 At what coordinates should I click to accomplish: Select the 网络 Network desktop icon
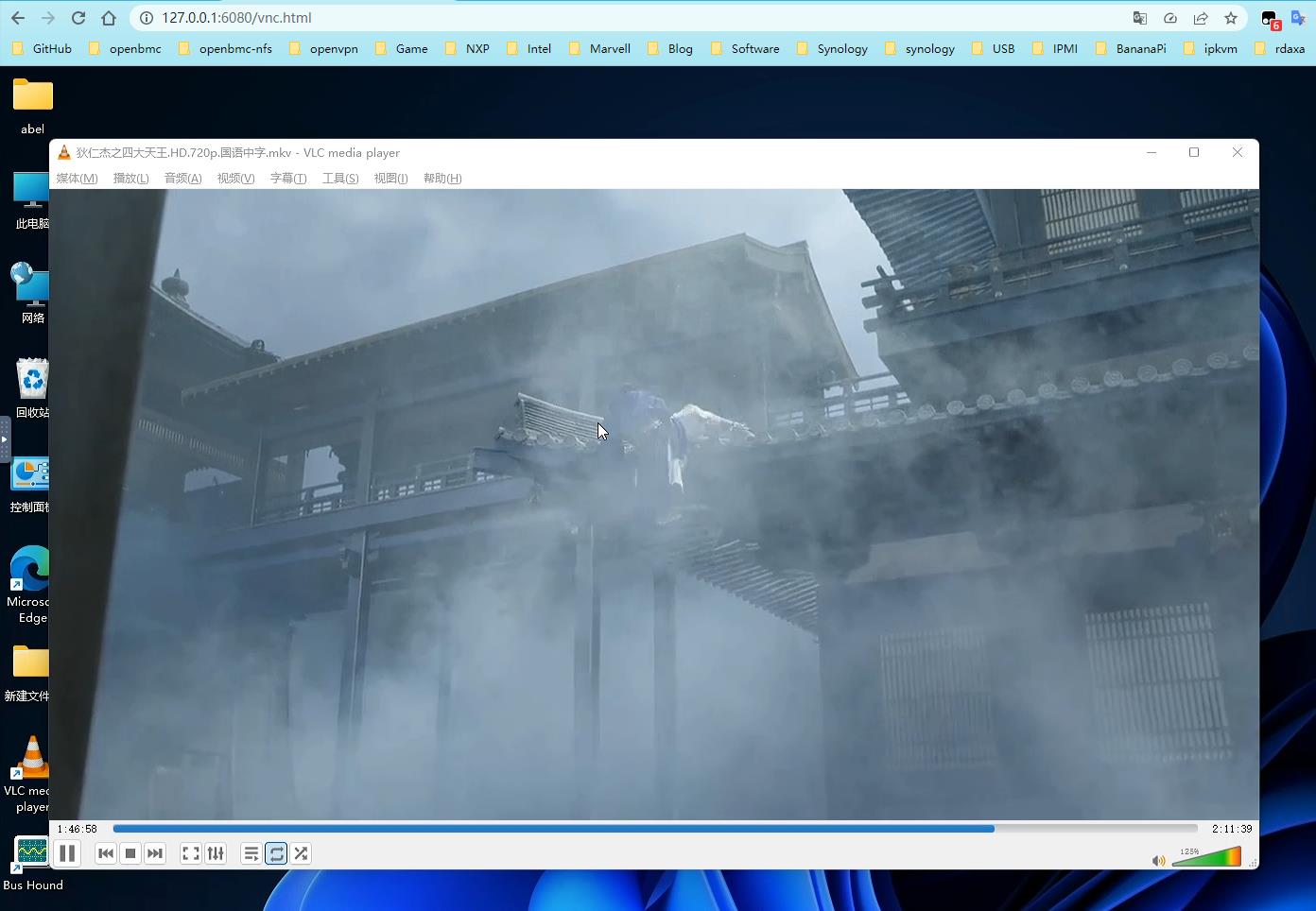[x=31, y=295]
